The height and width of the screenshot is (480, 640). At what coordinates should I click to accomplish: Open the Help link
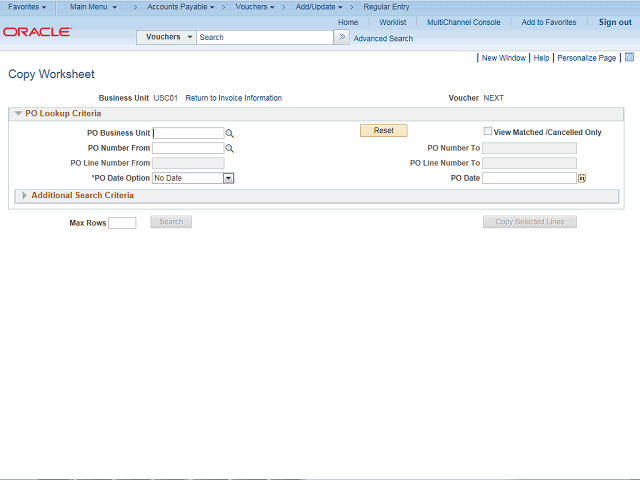(541, 58)
